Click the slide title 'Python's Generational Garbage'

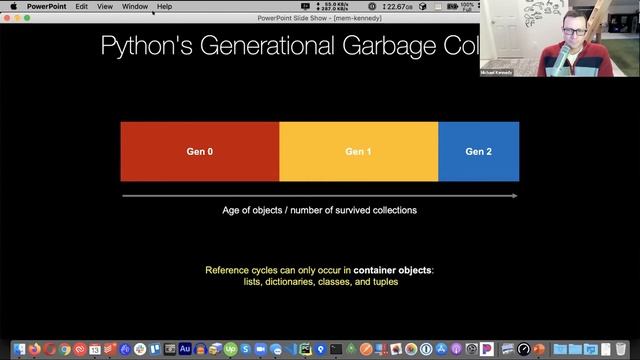269,45
